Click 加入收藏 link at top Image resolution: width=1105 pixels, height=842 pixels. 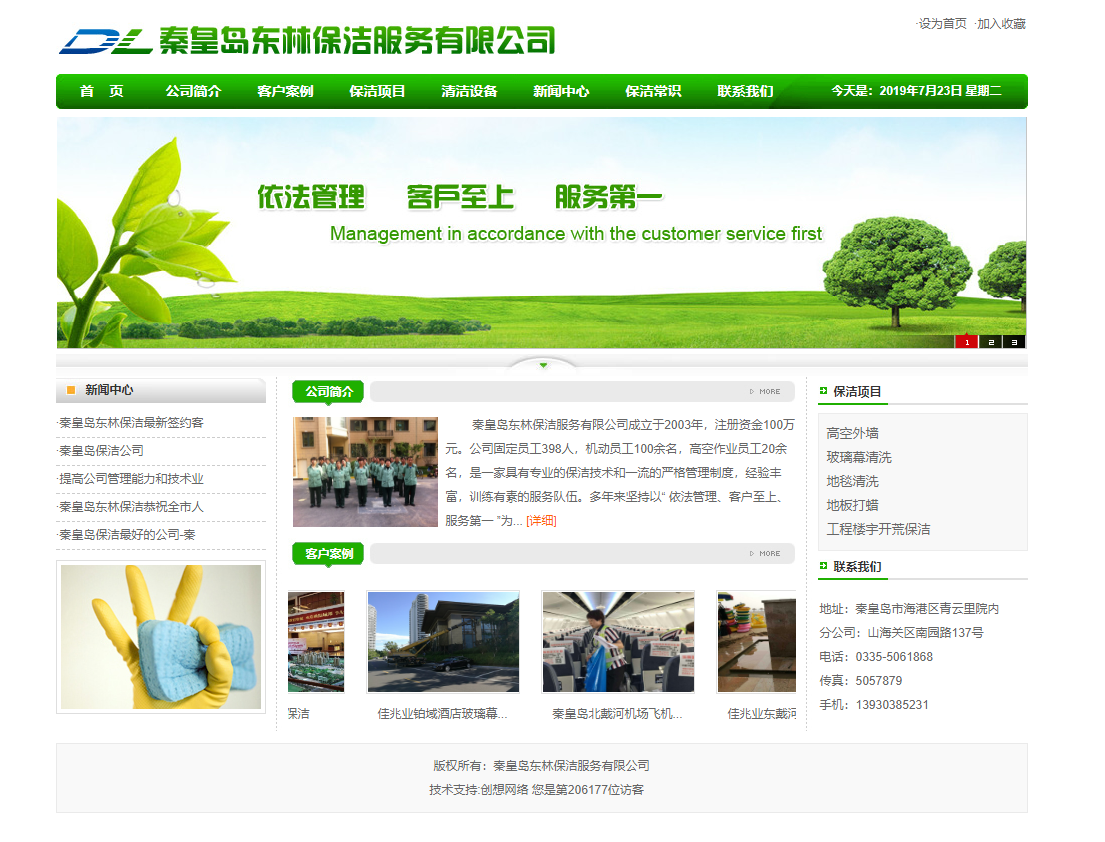point(1000,24)
